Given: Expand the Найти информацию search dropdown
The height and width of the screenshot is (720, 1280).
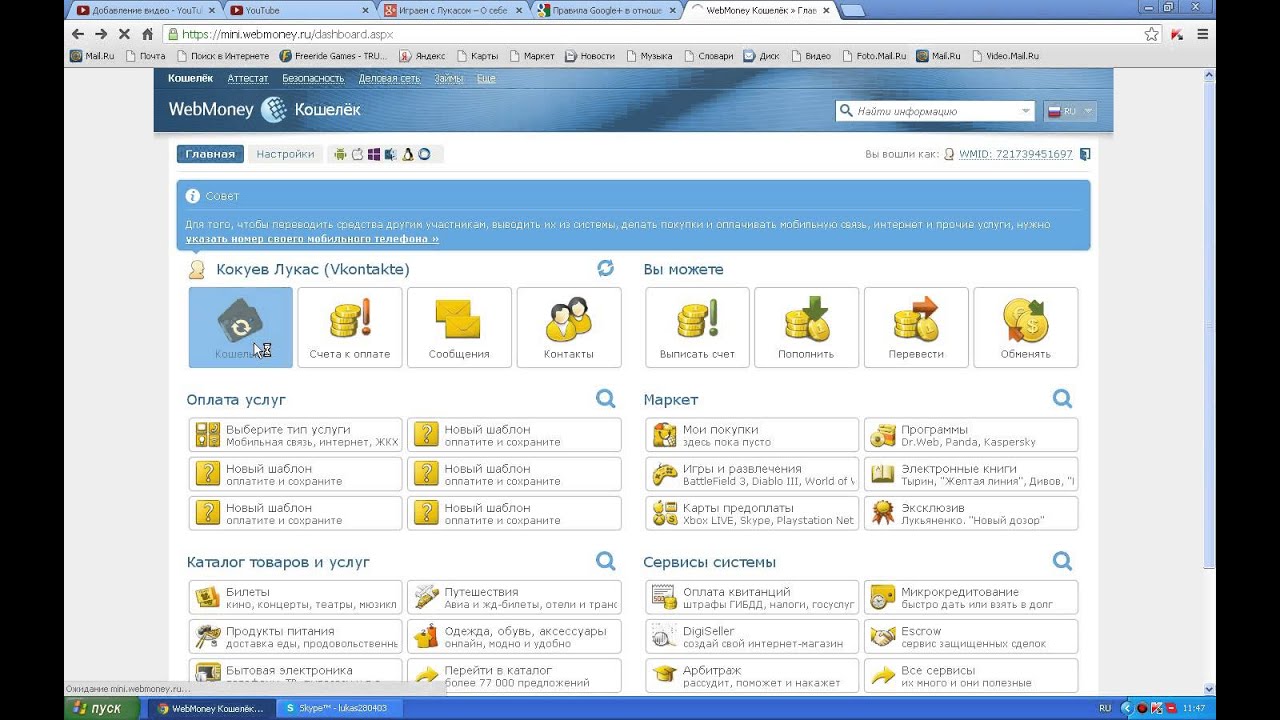Looking at the screenshot, I should (x=1025, y=111).
